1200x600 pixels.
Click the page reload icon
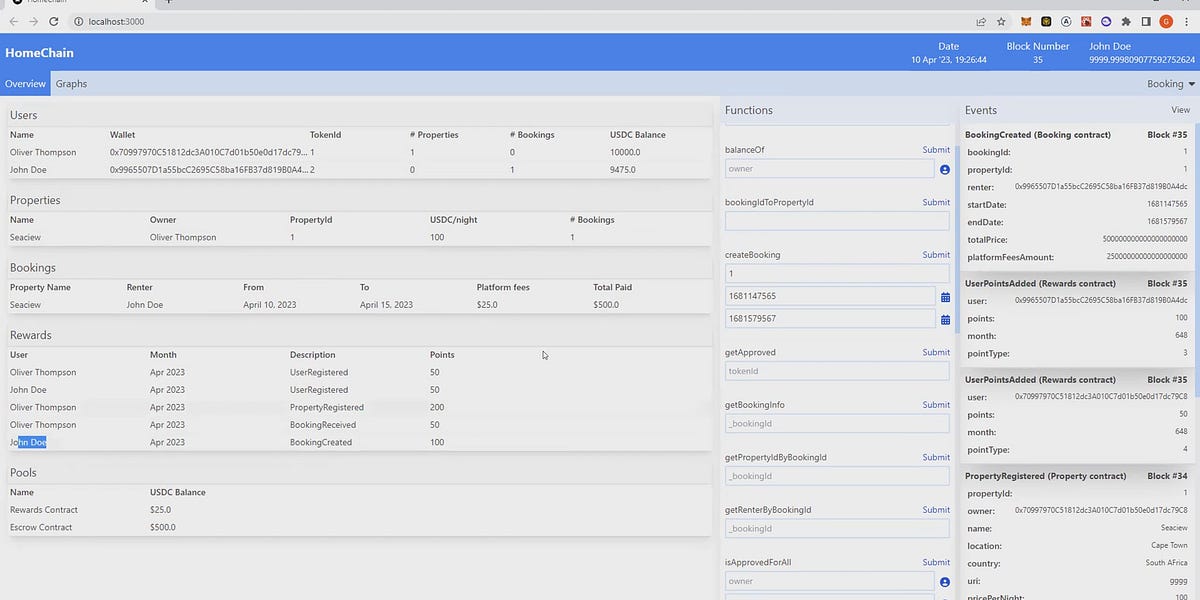pos(53,20)
